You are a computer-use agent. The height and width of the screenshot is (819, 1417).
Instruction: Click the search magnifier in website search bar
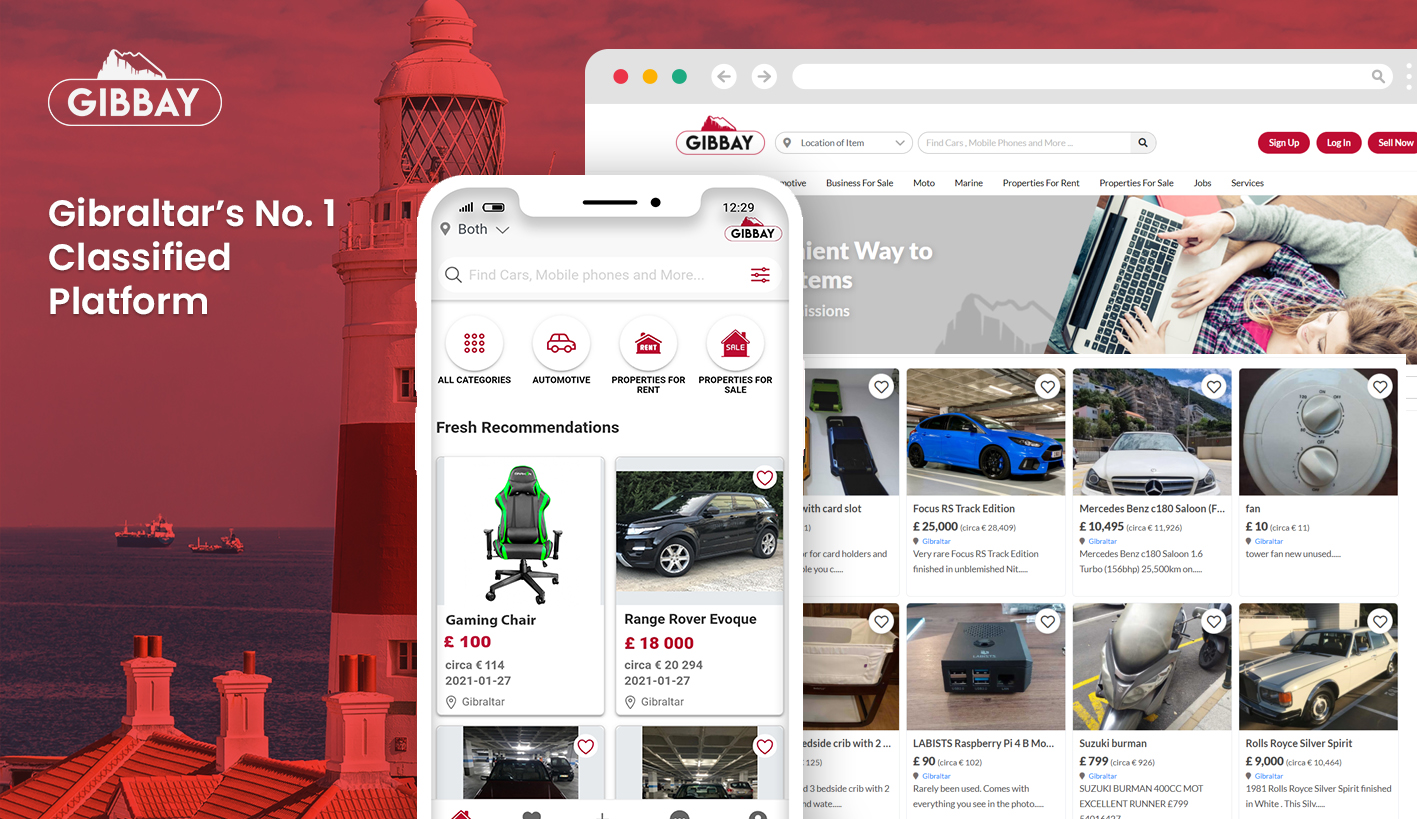coord(1143,143)
